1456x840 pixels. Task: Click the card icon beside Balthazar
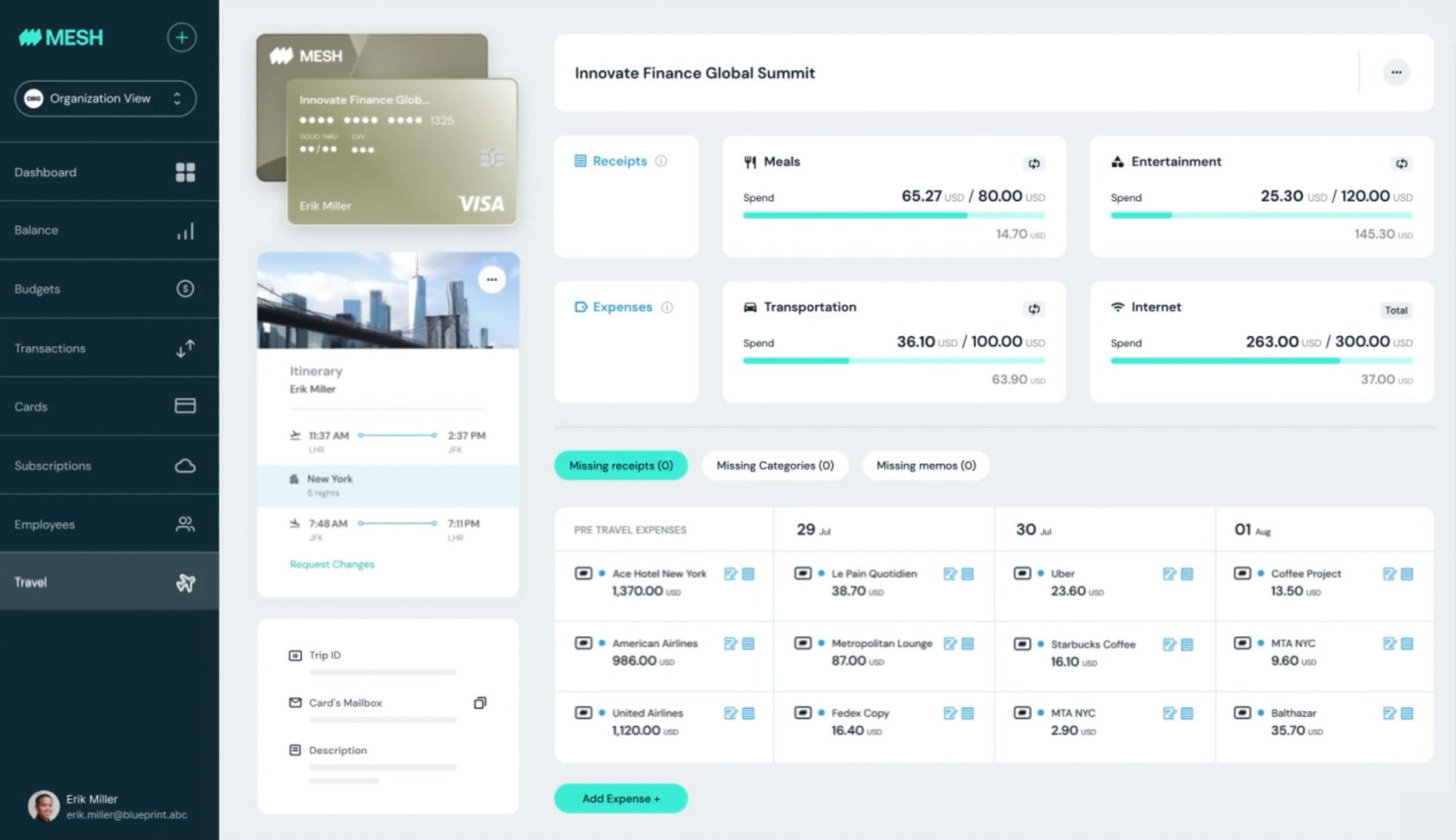click(1243, 713)
